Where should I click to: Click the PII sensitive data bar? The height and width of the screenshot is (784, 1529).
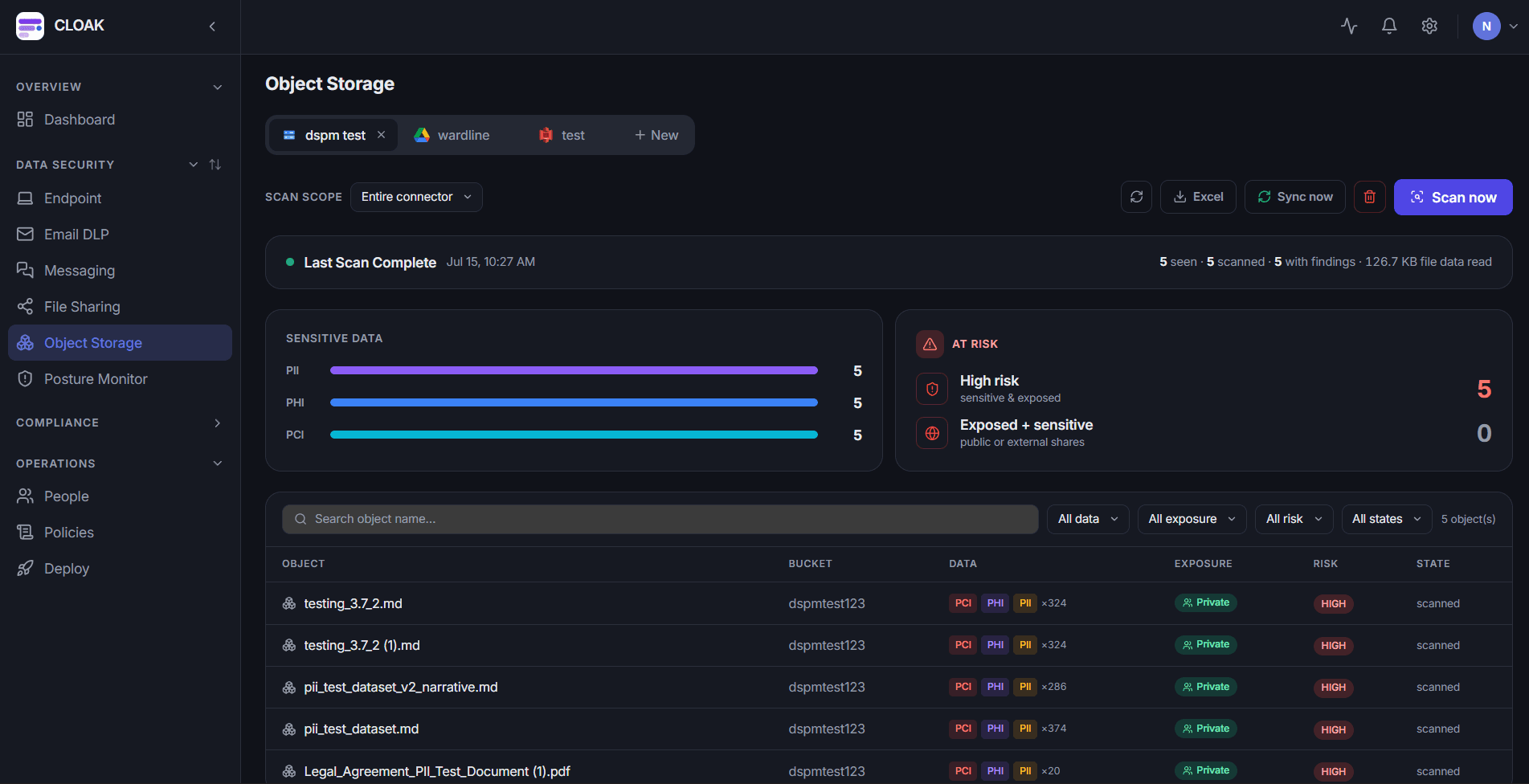pos(574,370)
